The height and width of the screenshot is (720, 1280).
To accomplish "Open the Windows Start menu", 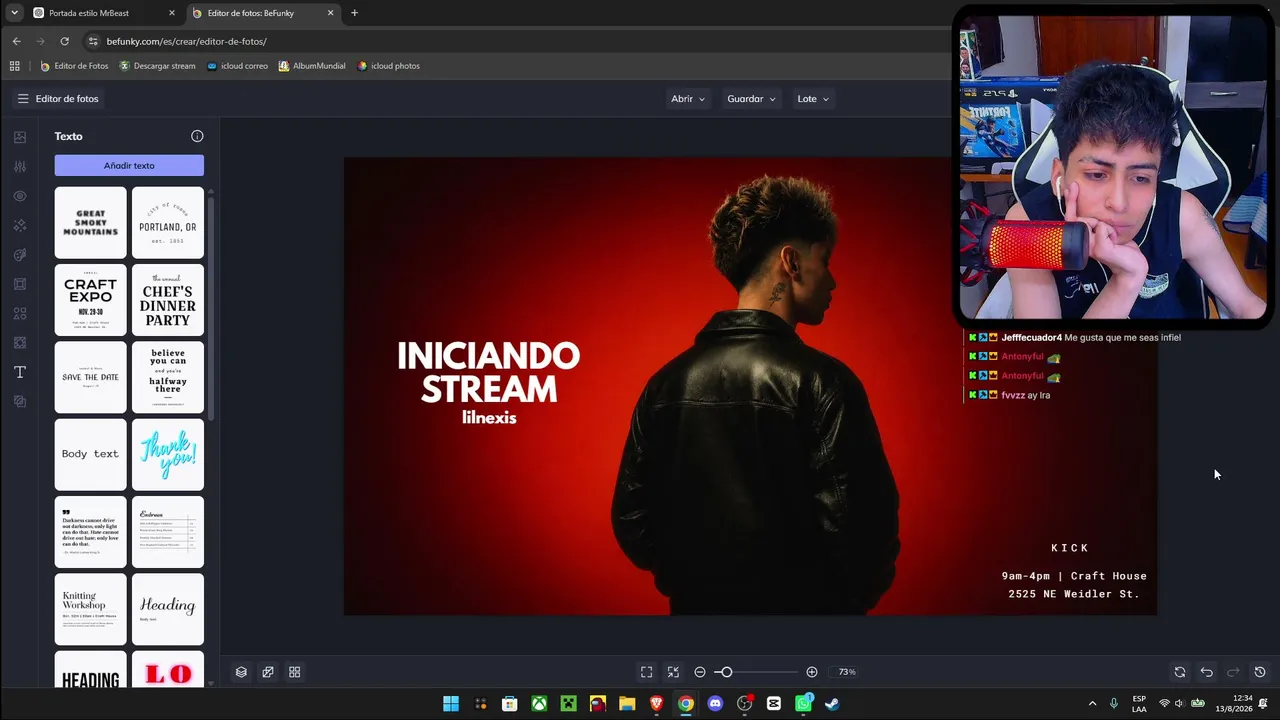I will (451, 704).
